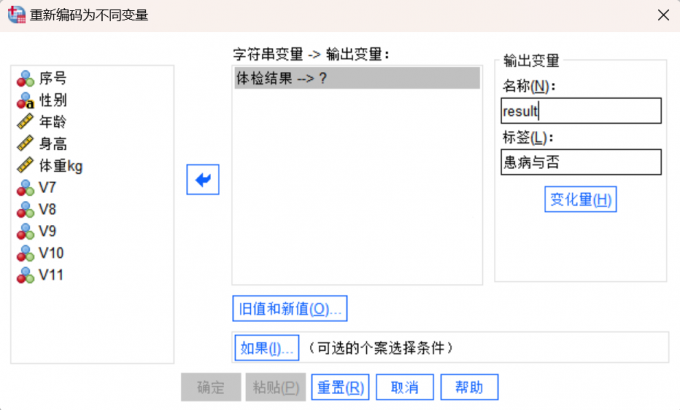
Task: Click the SPSS dialog title bar icon
Action: pos(16,15)
